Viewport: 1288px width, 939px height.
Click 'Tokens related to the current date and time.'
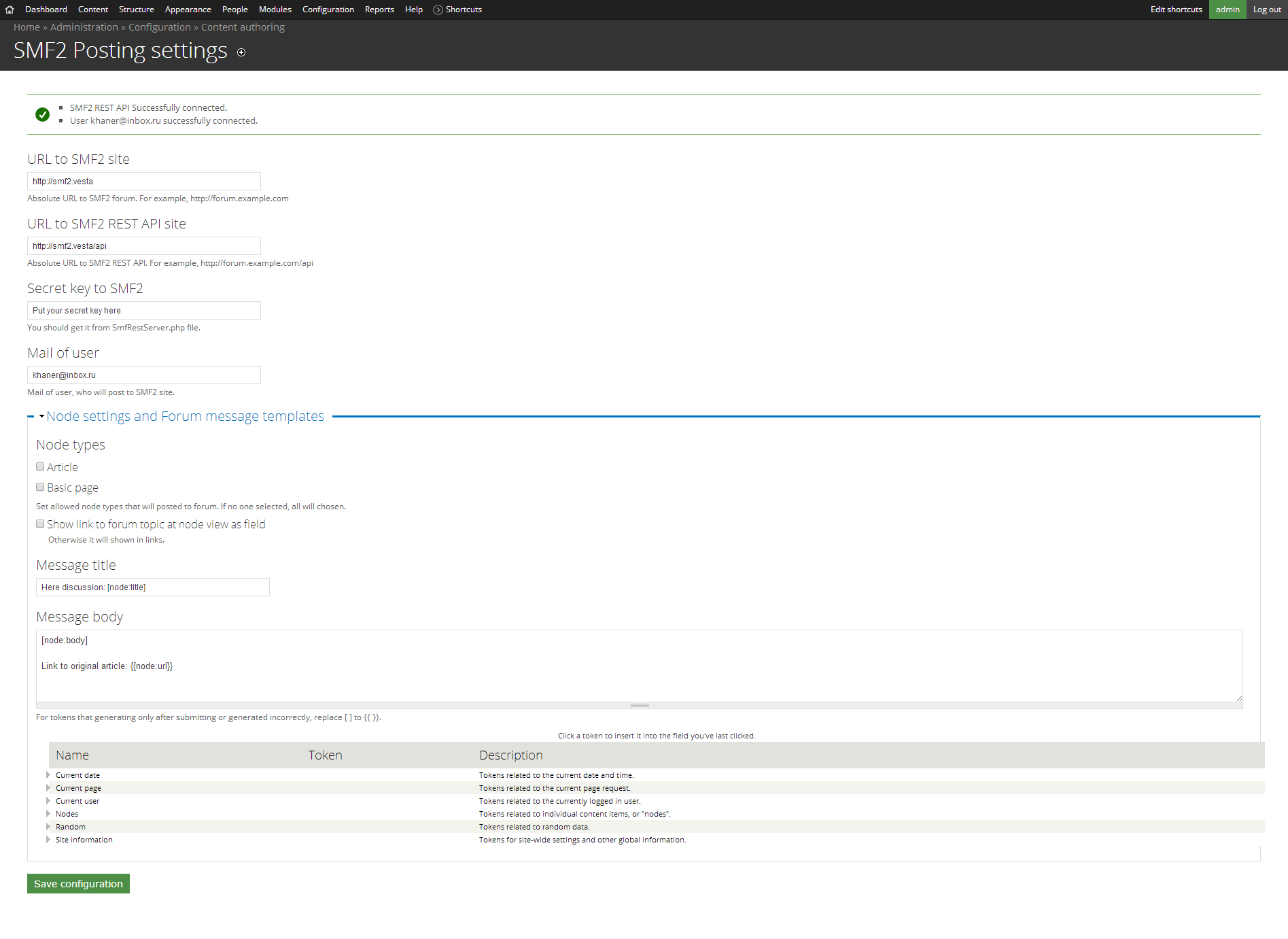(x=556, y=775)
